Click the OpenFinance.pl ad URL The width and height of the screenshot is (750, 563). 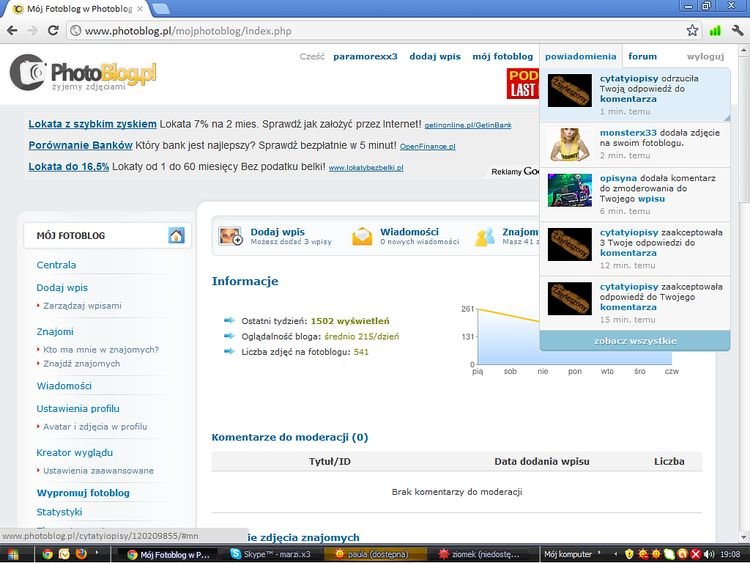[x=428, y=146]
